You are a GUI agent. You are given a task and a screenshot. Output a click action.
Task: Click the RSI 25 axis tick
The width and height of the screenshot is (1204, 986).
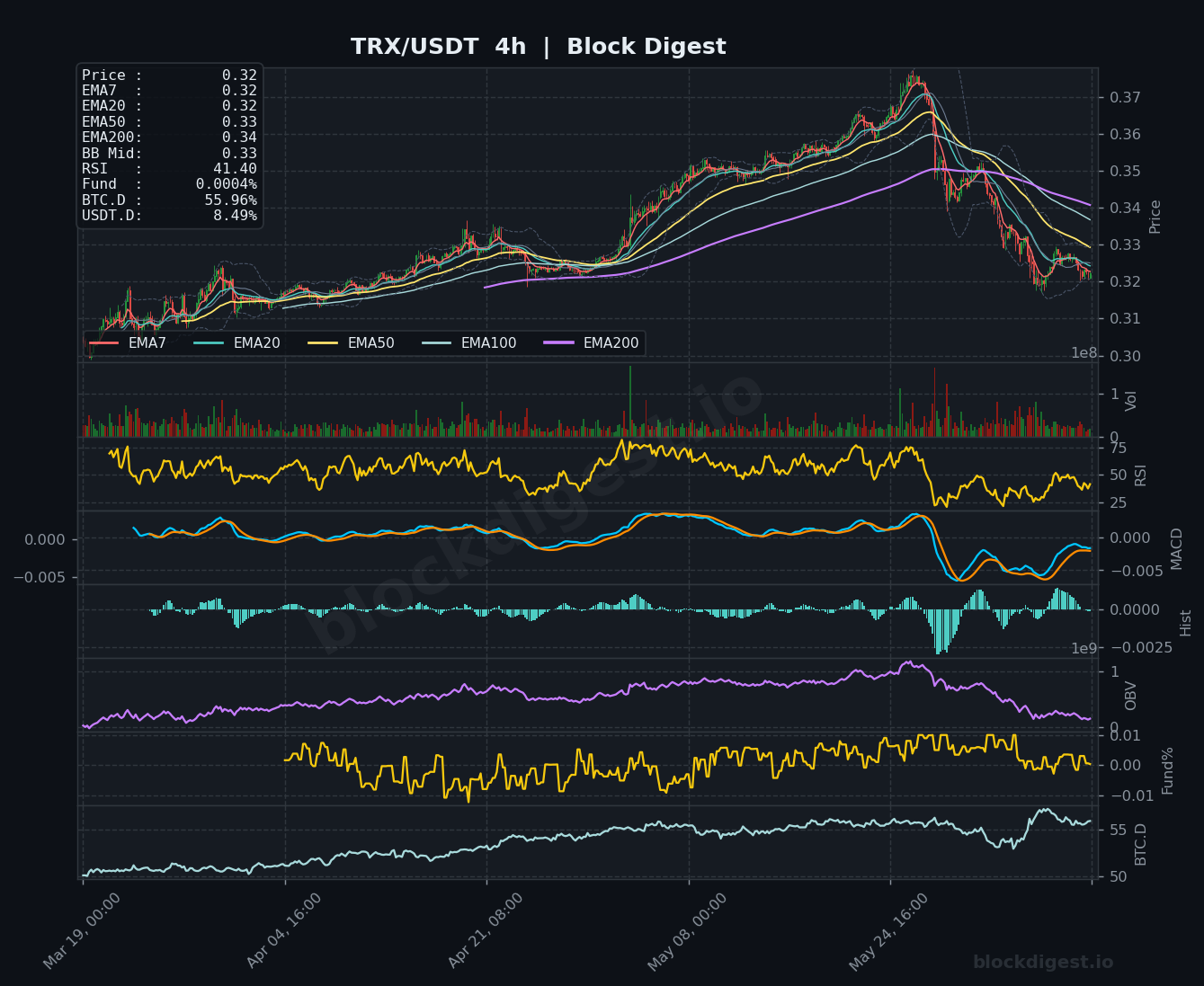click(x=1119, y=502)
